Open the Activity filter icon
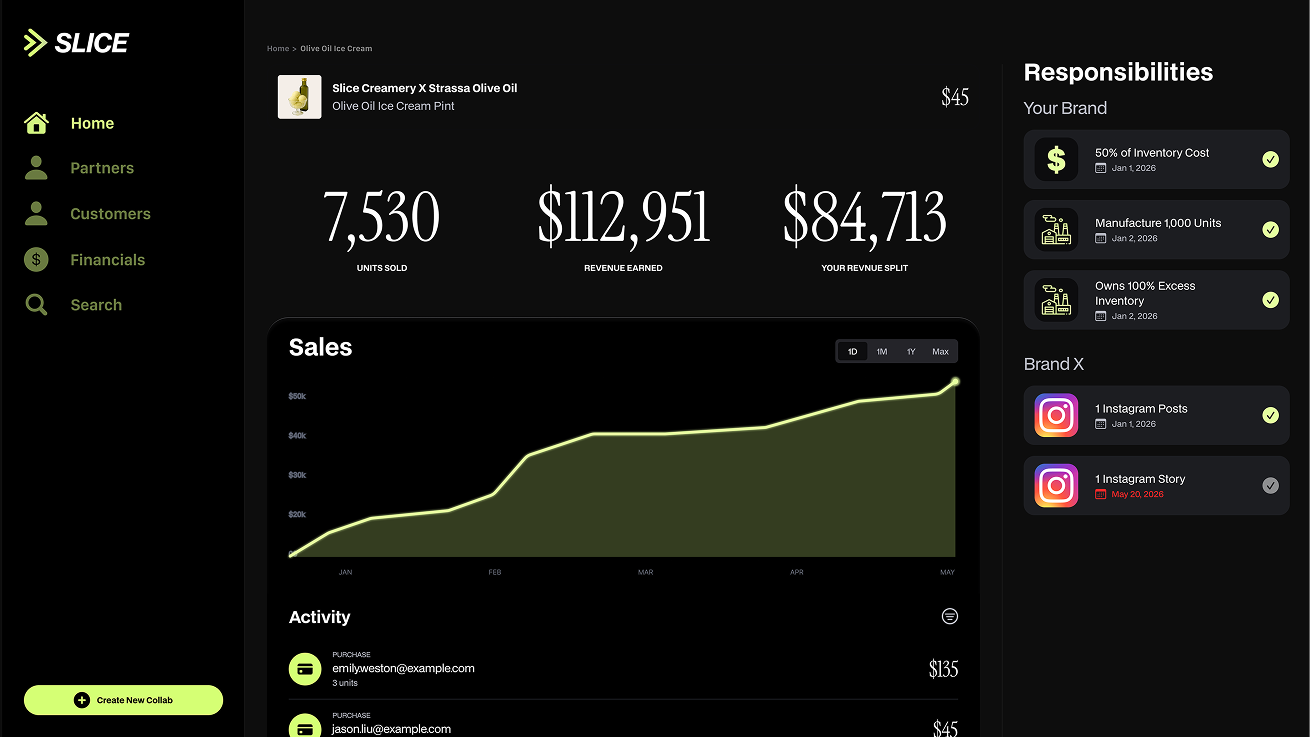Image resolution: width=1311 pixels, height=737 pixels. [x=950, y=616]
